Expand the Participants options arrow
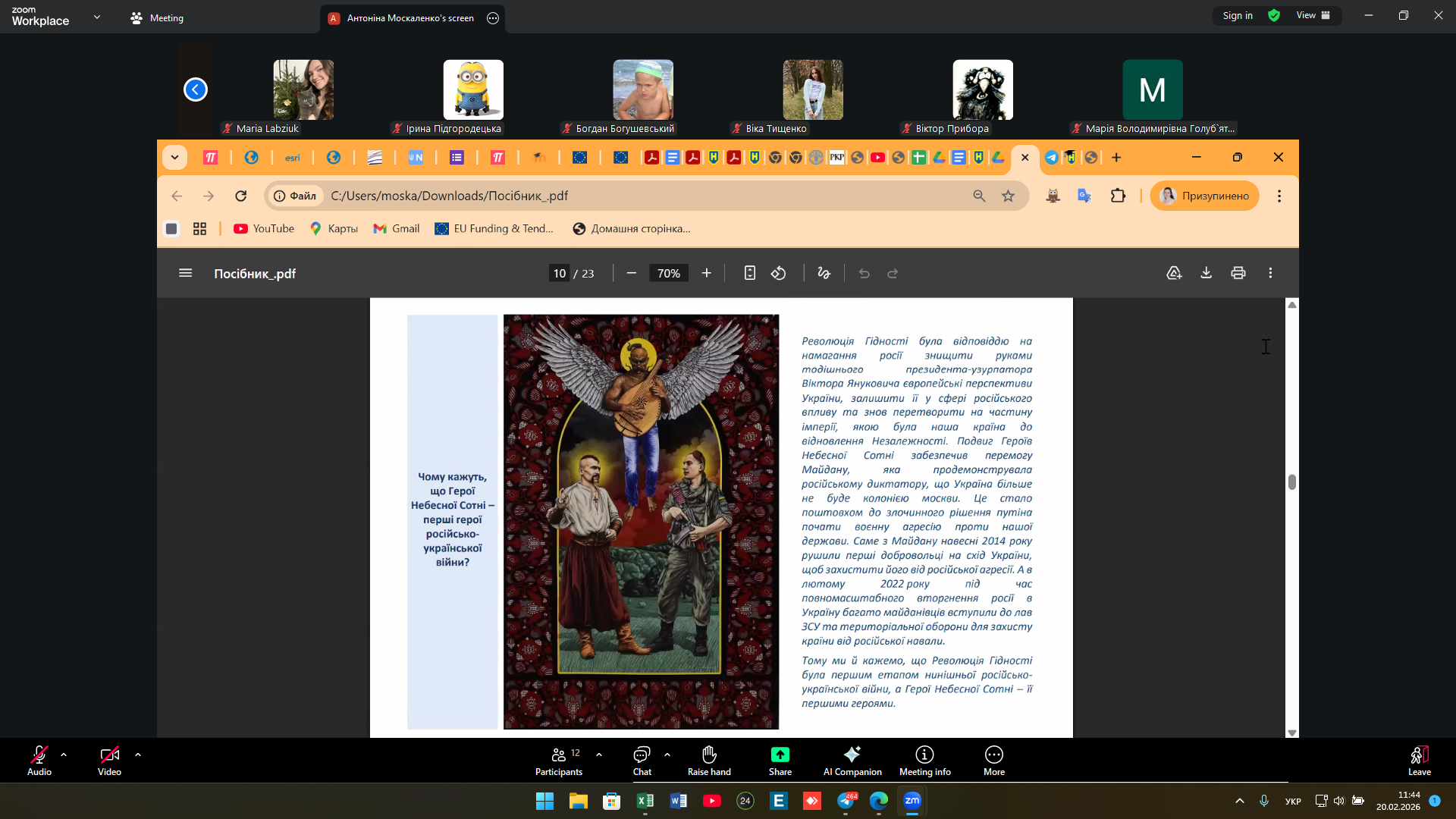Viewport: 1456px width, 819px height. point(599,755)
